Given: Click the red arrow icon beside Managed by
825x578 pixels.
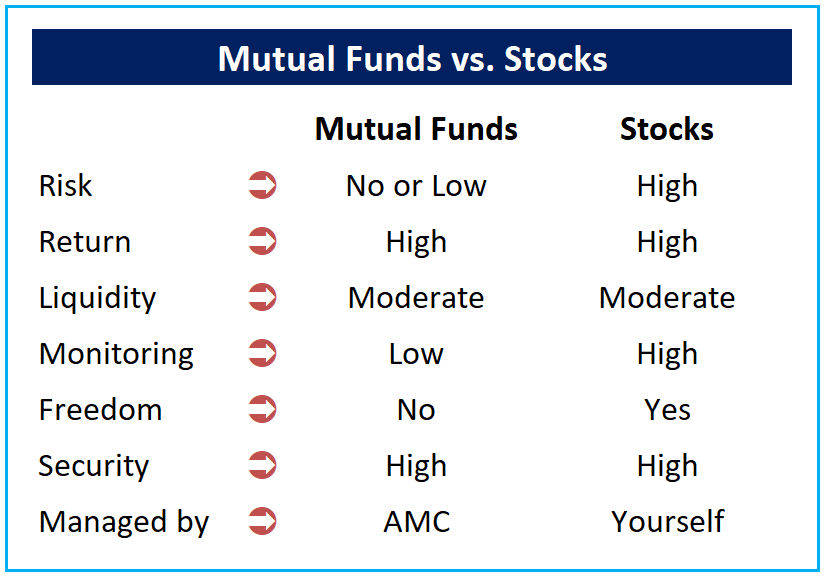Looking at the screenshot, I should 262,522.
